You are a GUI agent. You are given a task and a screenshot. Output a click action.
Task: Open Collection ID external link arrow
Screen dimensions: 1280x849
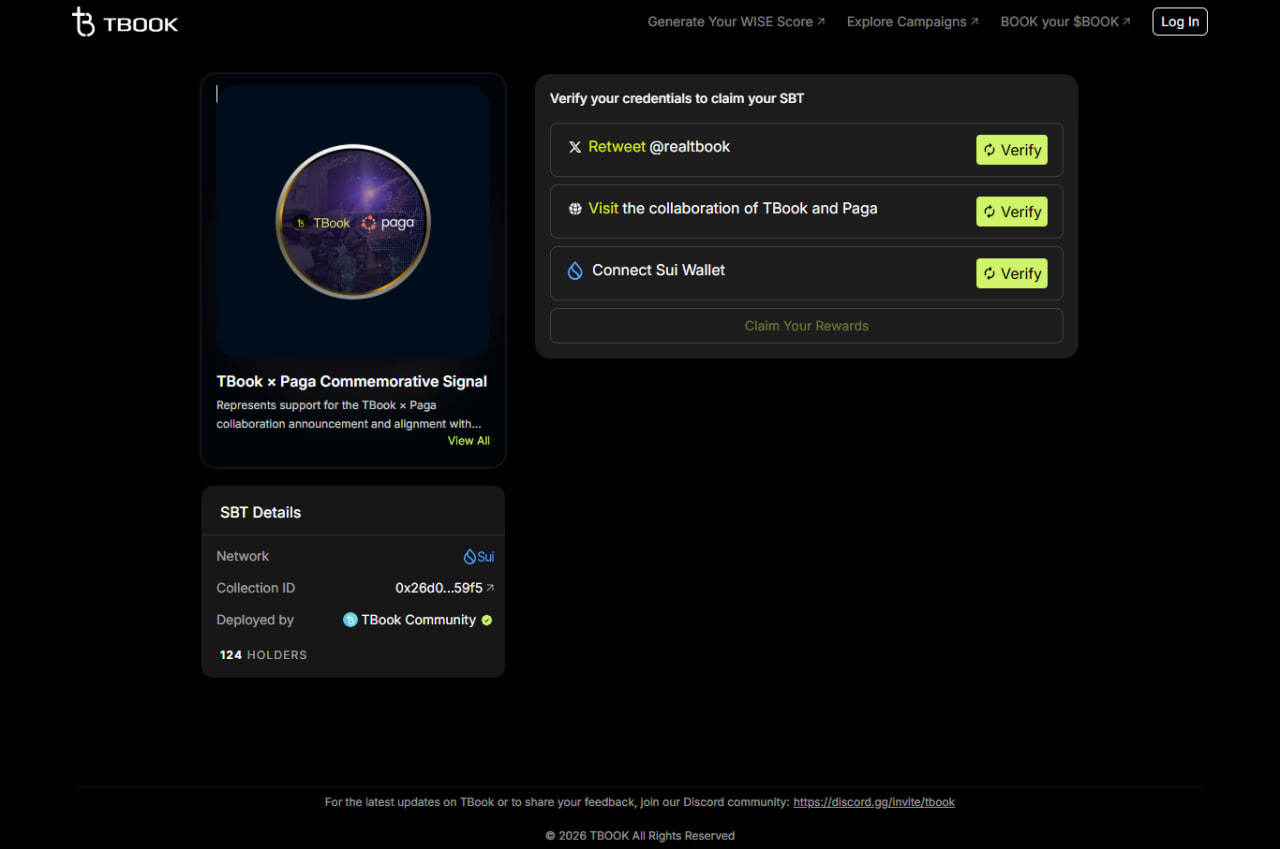tap(490, 588)
